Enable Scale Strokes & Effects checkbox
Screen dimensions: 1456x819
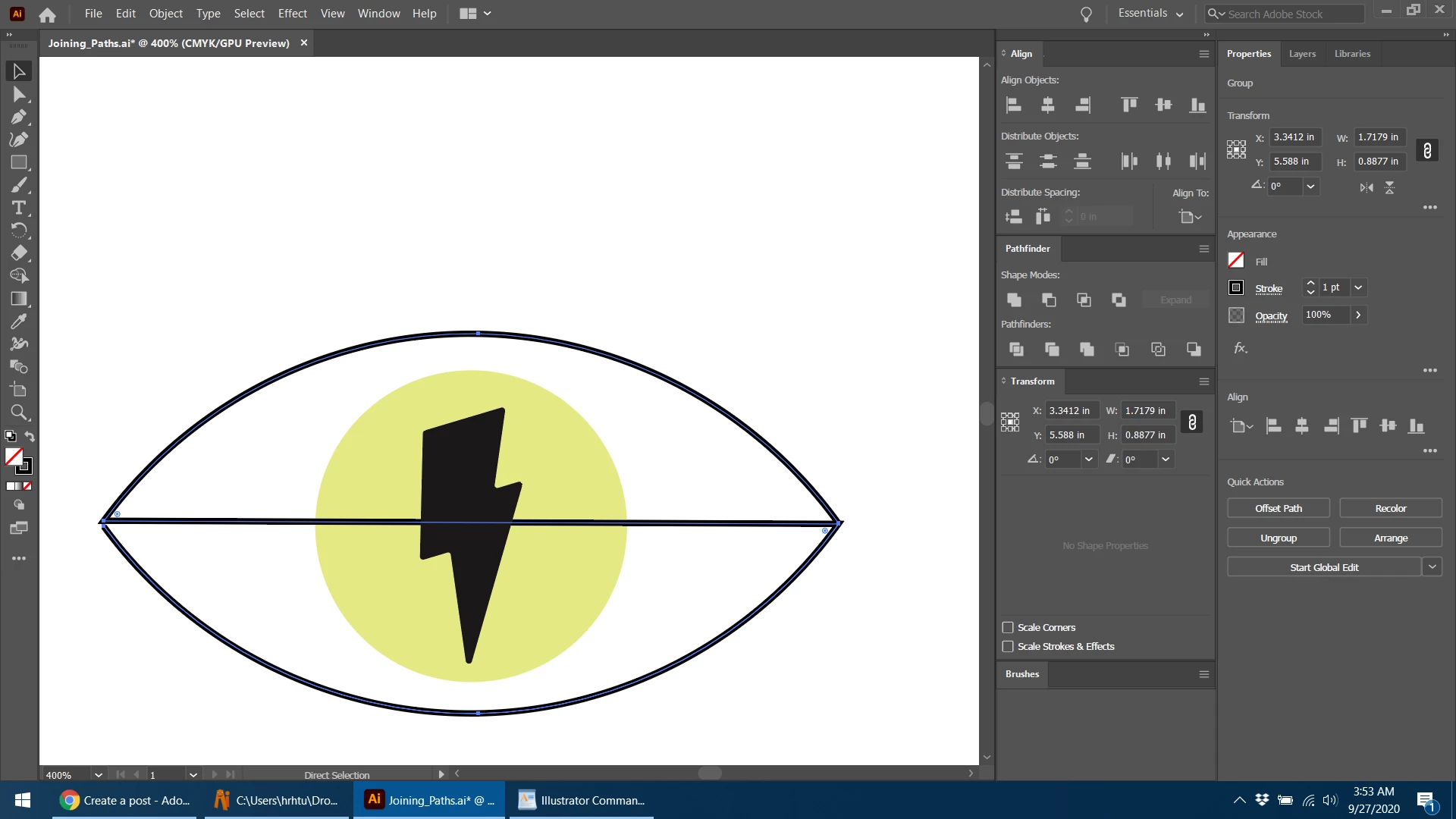point(1008,647)
